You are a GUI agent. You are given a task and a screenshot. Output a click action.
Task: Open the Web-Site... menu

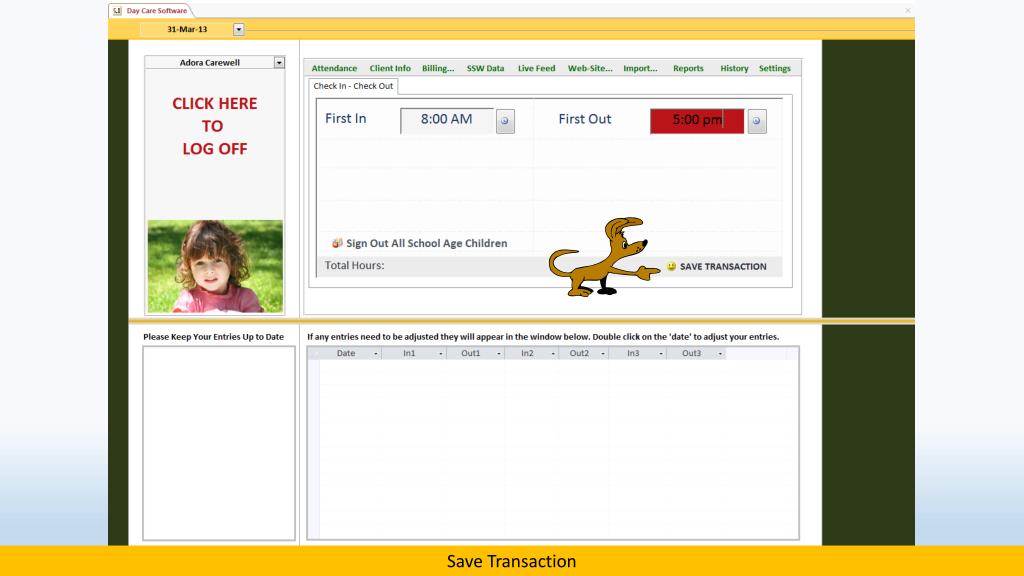coord(590,68)
